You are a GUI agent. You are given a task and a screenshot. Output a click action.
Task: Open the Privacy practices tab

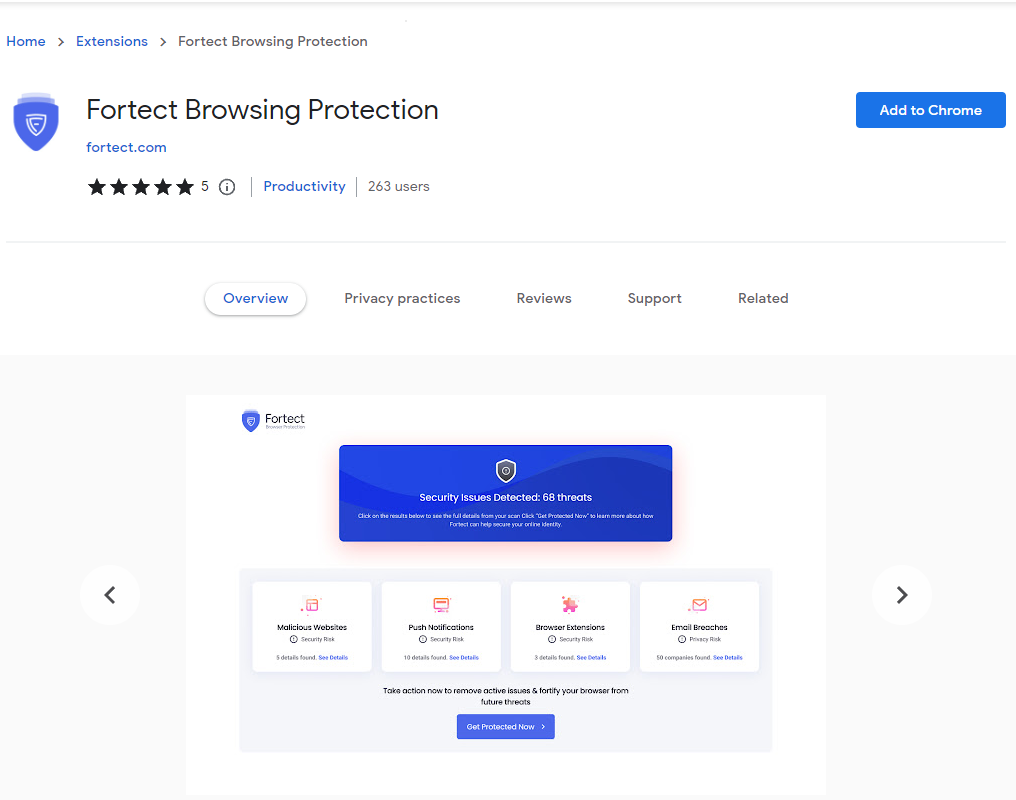tap(402, 298)
